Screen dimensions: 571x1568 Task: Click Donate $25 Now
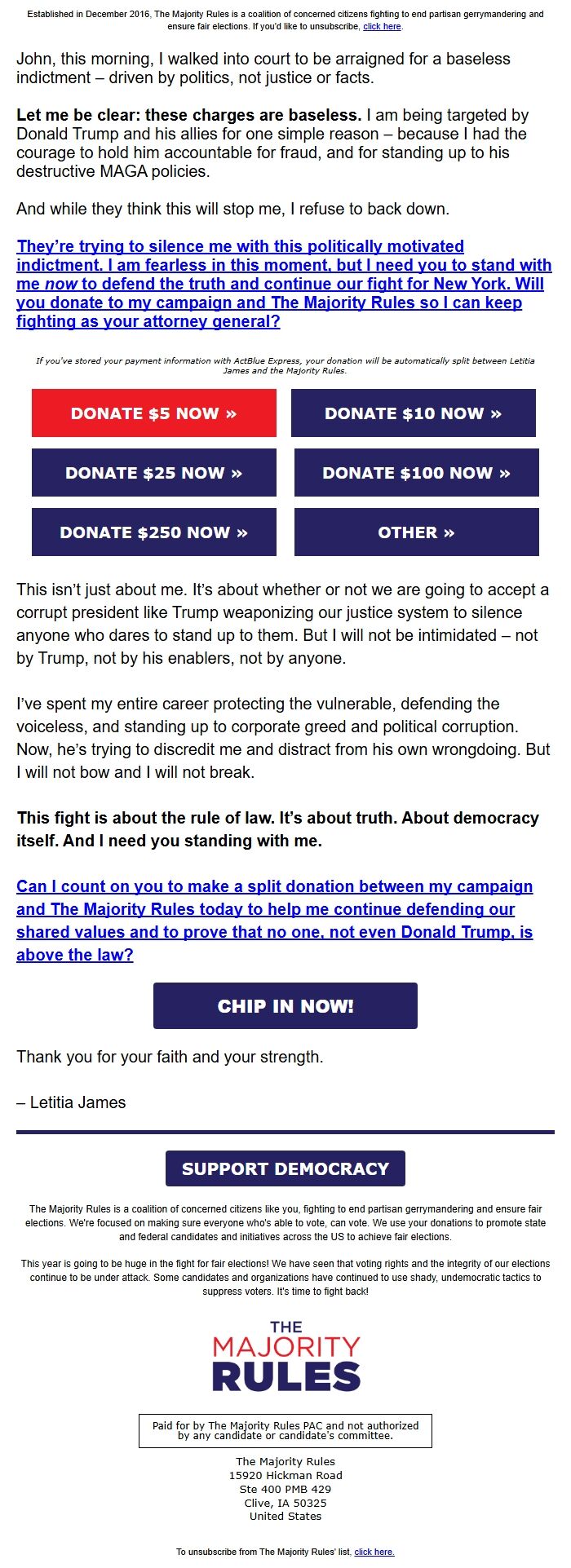click(153, 473)
